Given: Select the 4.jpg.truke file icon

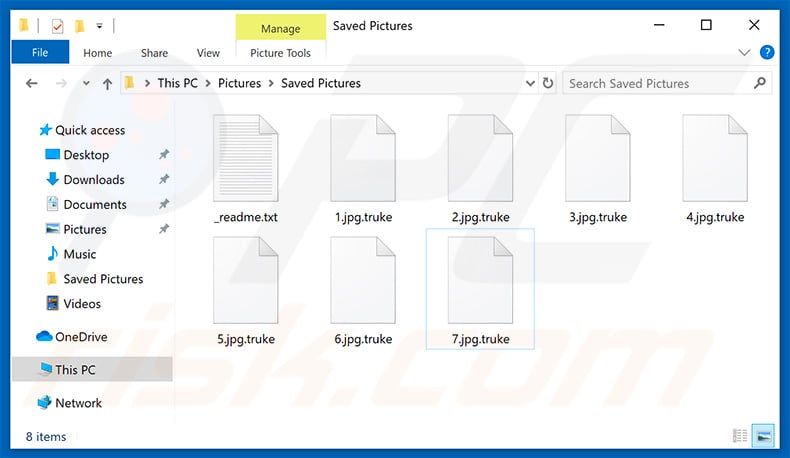Looking at the screenshot, I should pyautogui.click(x=715, y=158).
